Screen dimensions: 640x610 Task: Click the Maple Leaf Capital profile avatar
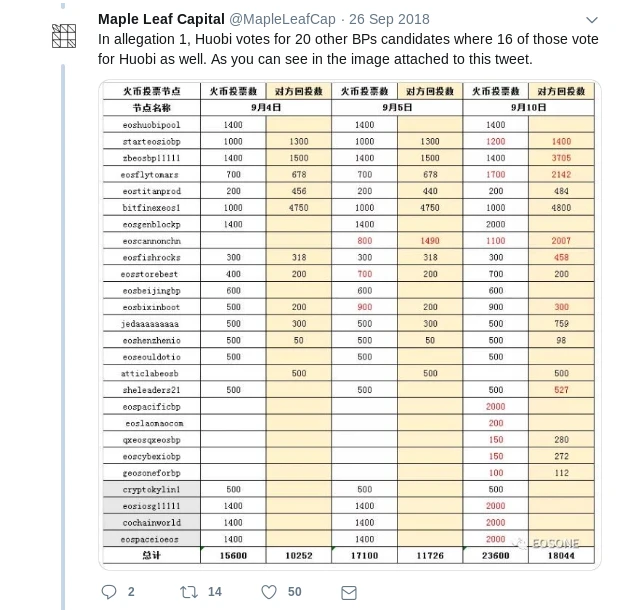tap(64, 37)
